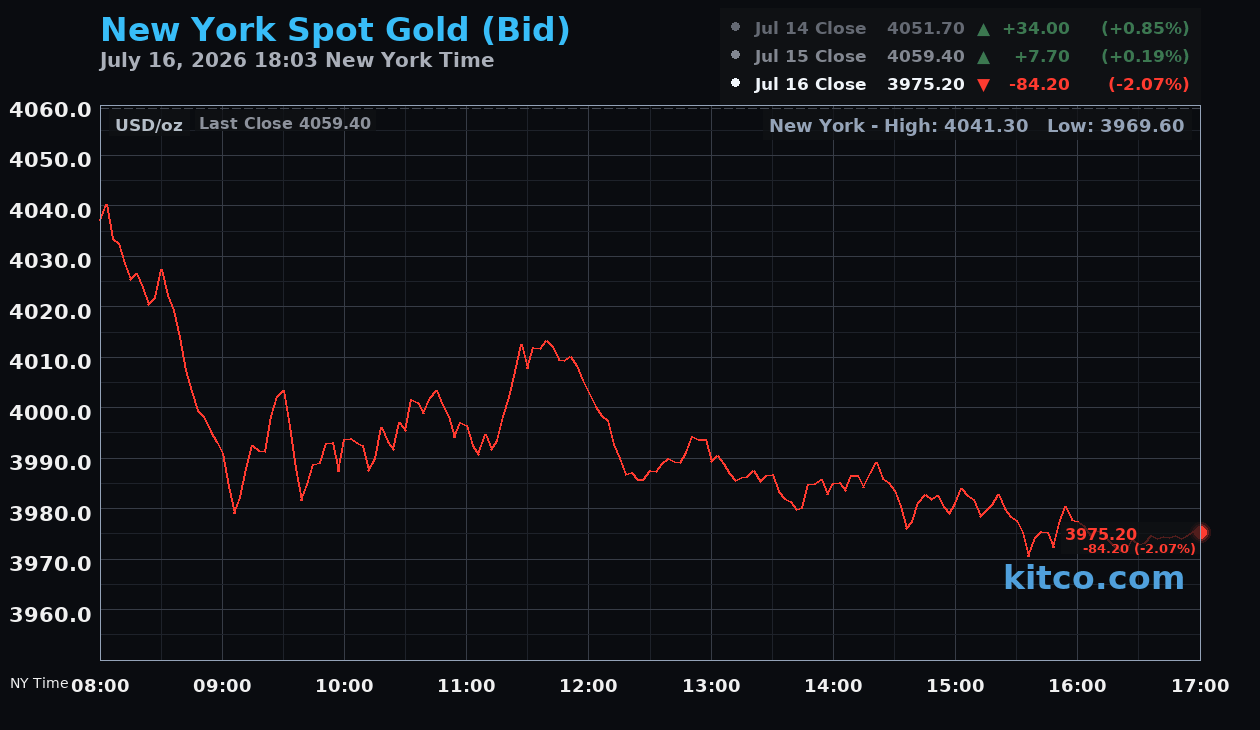The height and width of the screenshot is (730, 1260).
Task: Click the green up arrow beside +34.00
Action: click(983, 29)
